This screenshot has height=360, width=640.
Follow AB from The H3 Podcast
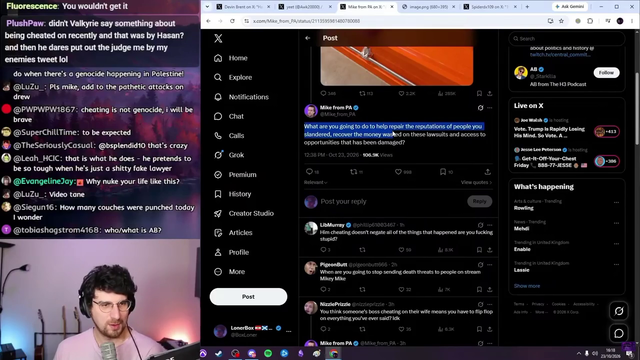pyautogui.click(x=606, y=73)
